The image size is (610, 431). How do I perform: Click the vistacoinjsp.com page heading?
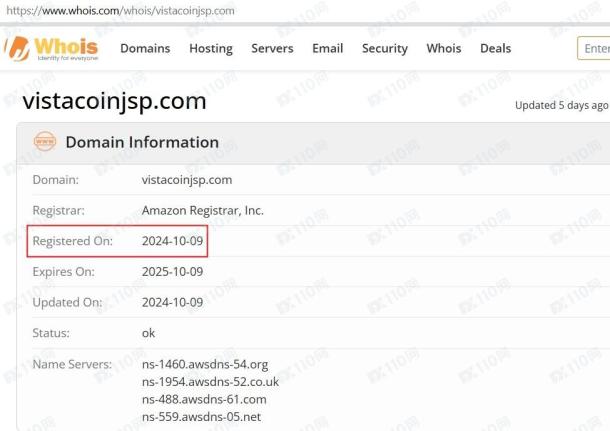point(114,101)
